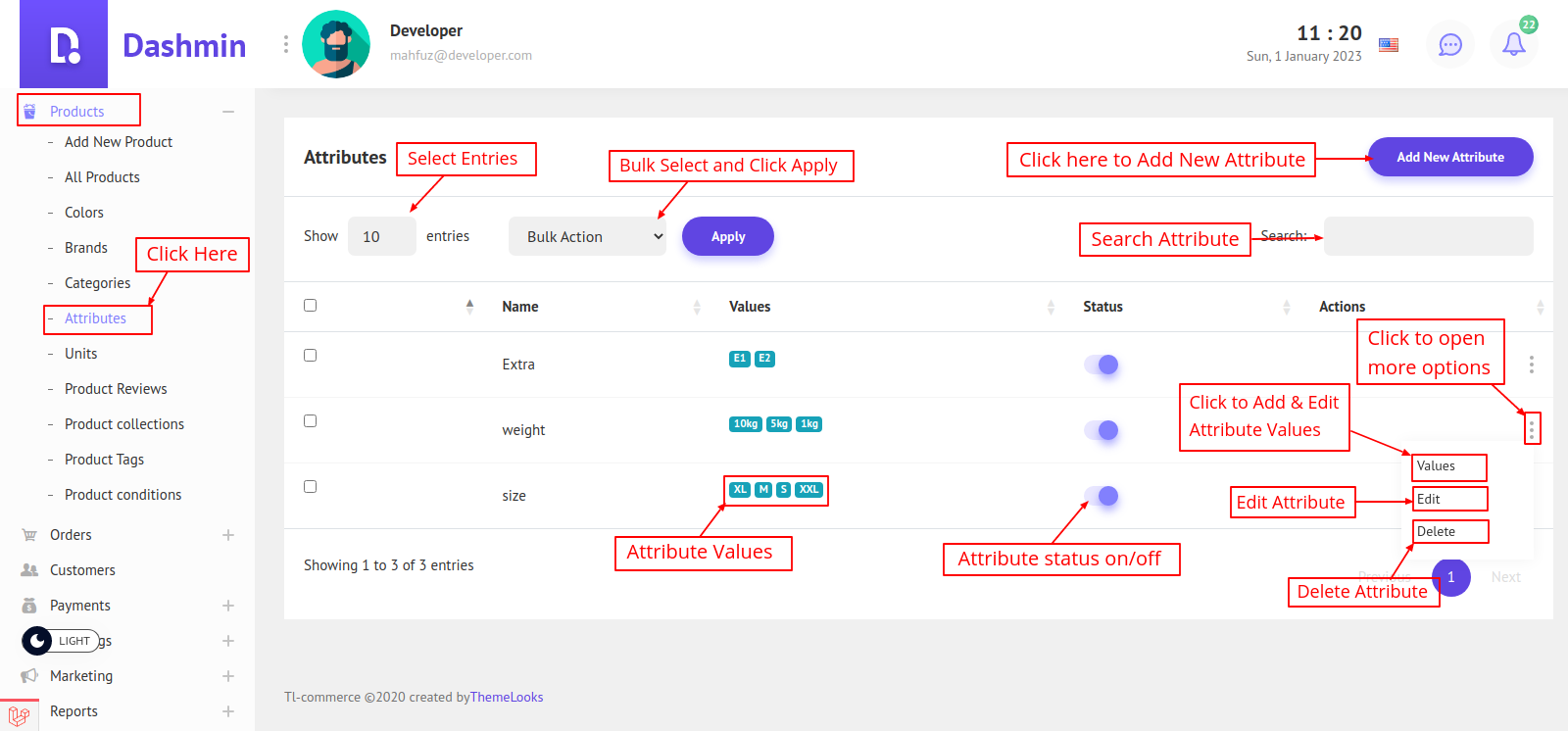Toggle the dark/light mode switch
The image size is (1568, 731).
click(60, 641)
